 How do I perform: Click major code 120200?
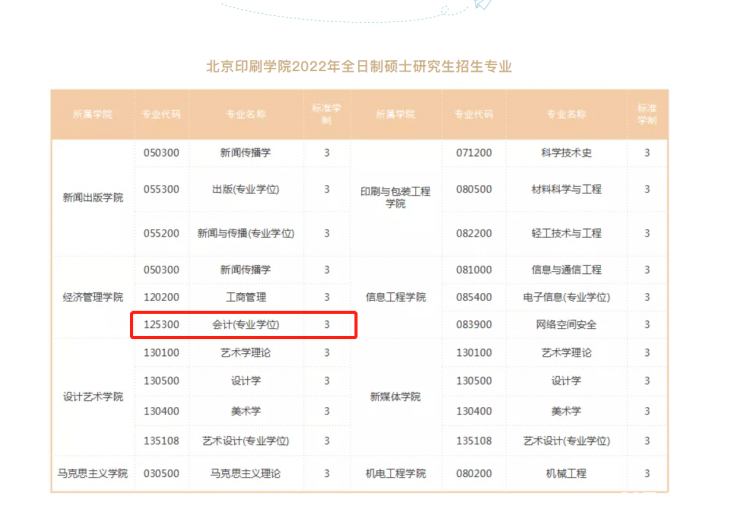tap(162, 297)
